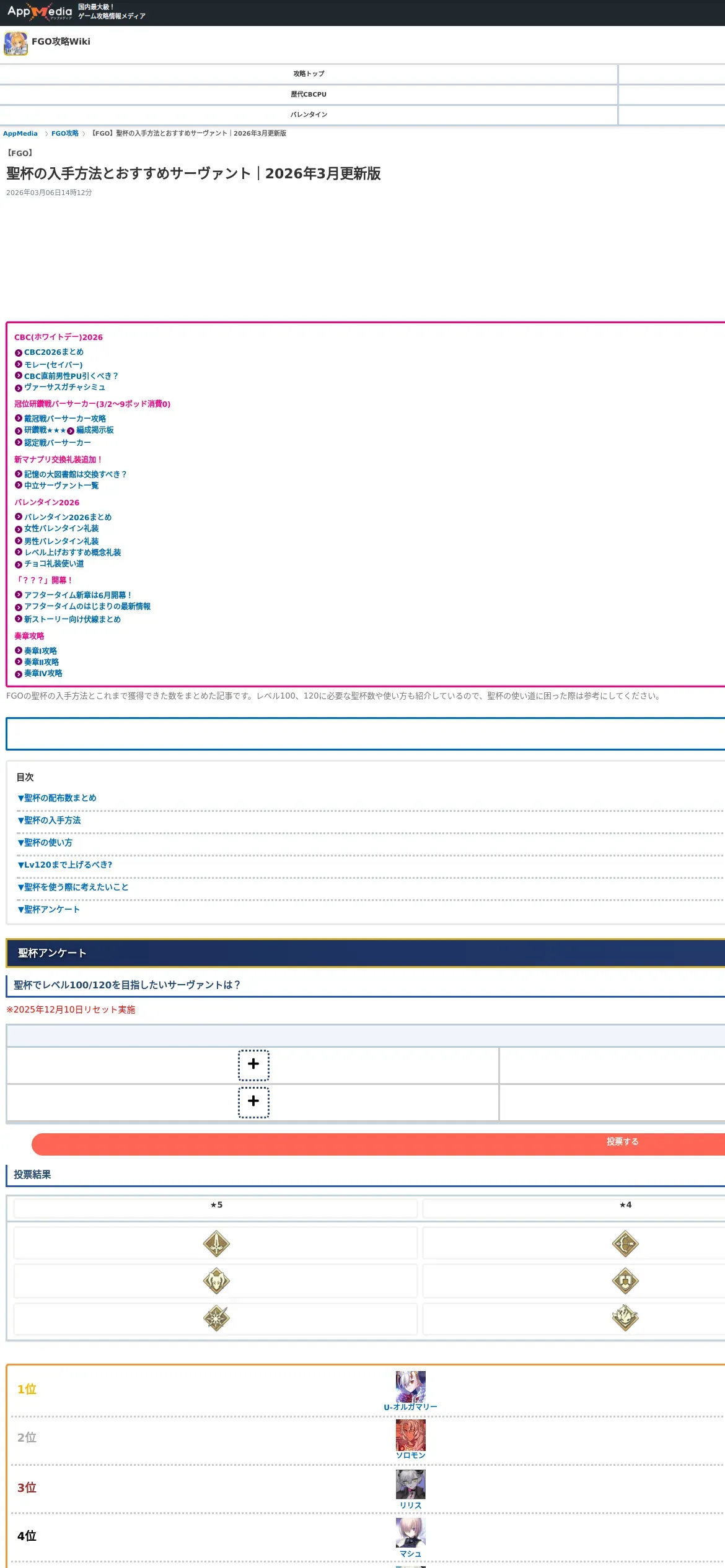Click the second plus servant-add box
Screen dimensions: 725x1568
click(x=253, y=1102)
